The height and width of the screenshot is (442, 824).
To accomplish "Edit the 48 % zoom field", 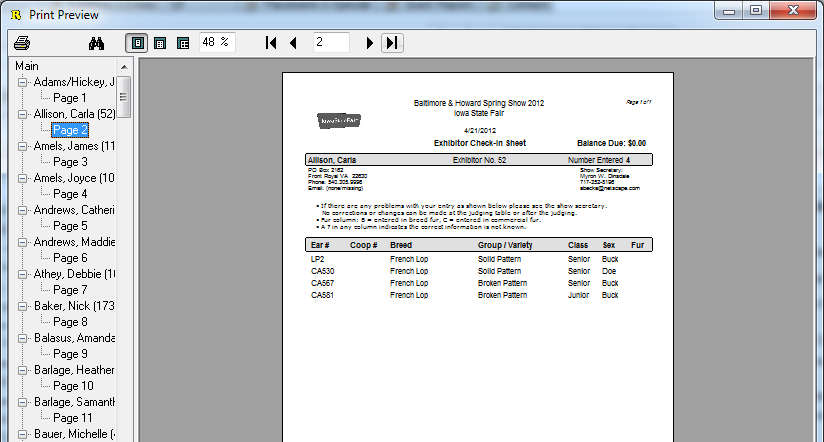I will pos(217,43).
